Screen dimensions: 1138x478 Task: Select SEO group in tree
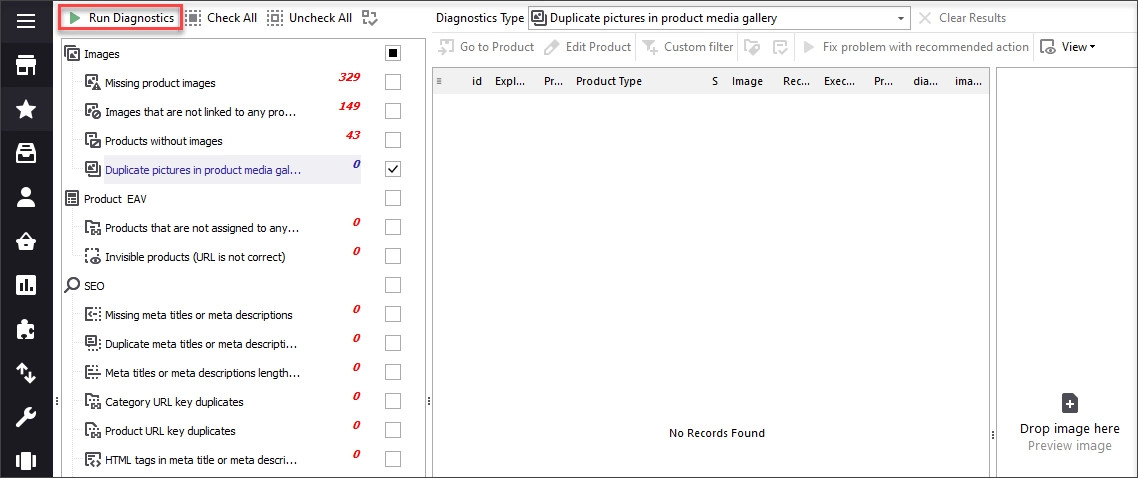[x=94, y=286]
